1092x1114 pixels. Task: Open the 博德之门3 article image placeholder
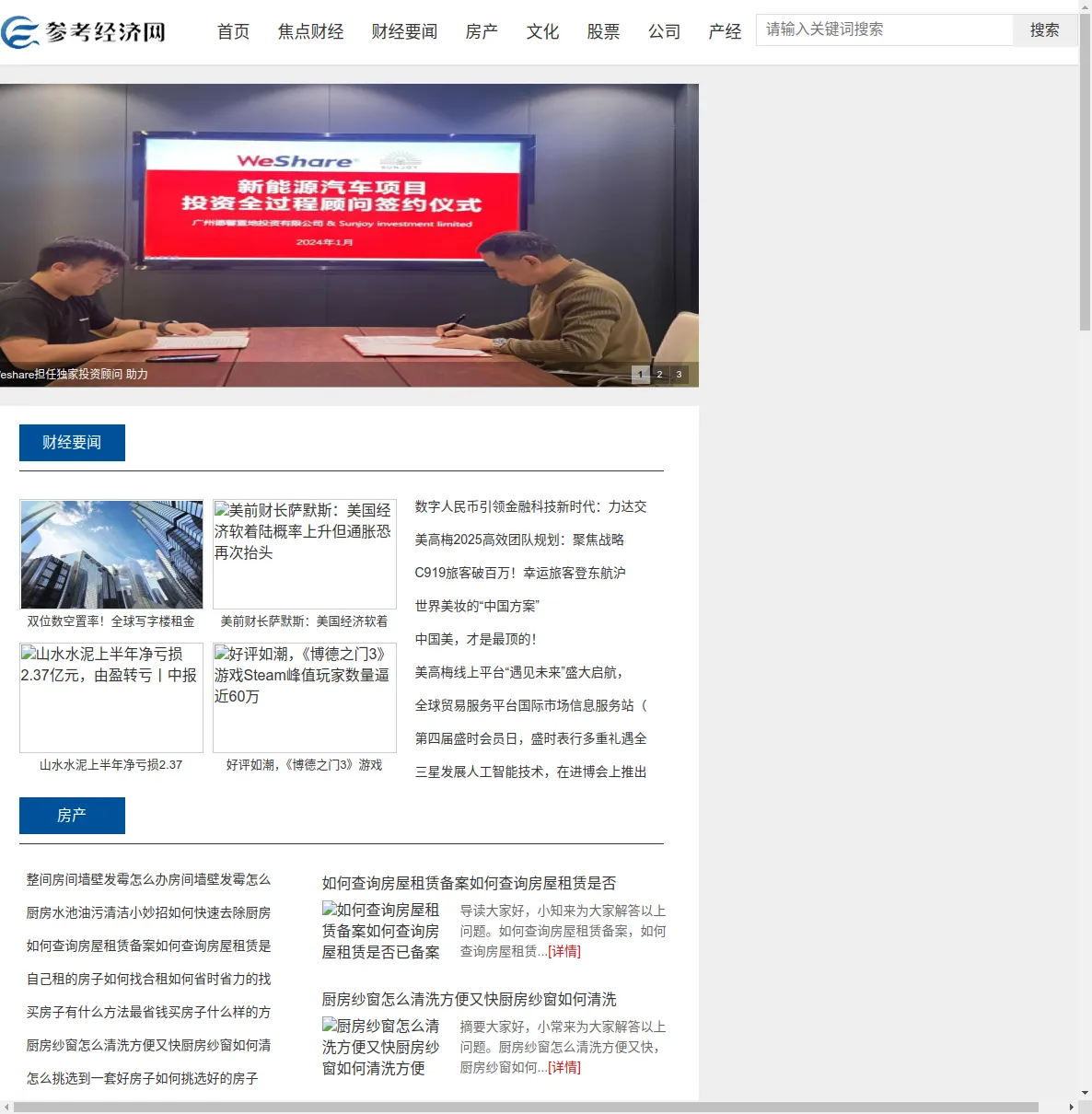(305, 698)
